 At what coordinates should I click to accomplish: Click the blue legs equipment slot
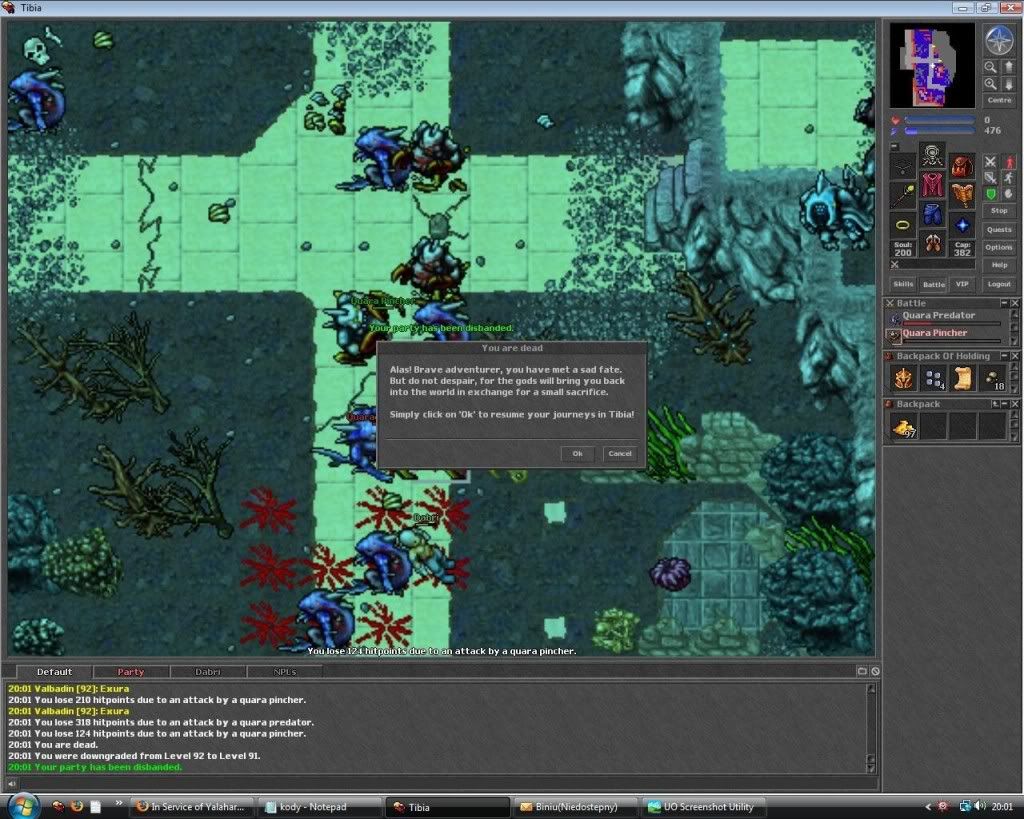click(932, 215)
